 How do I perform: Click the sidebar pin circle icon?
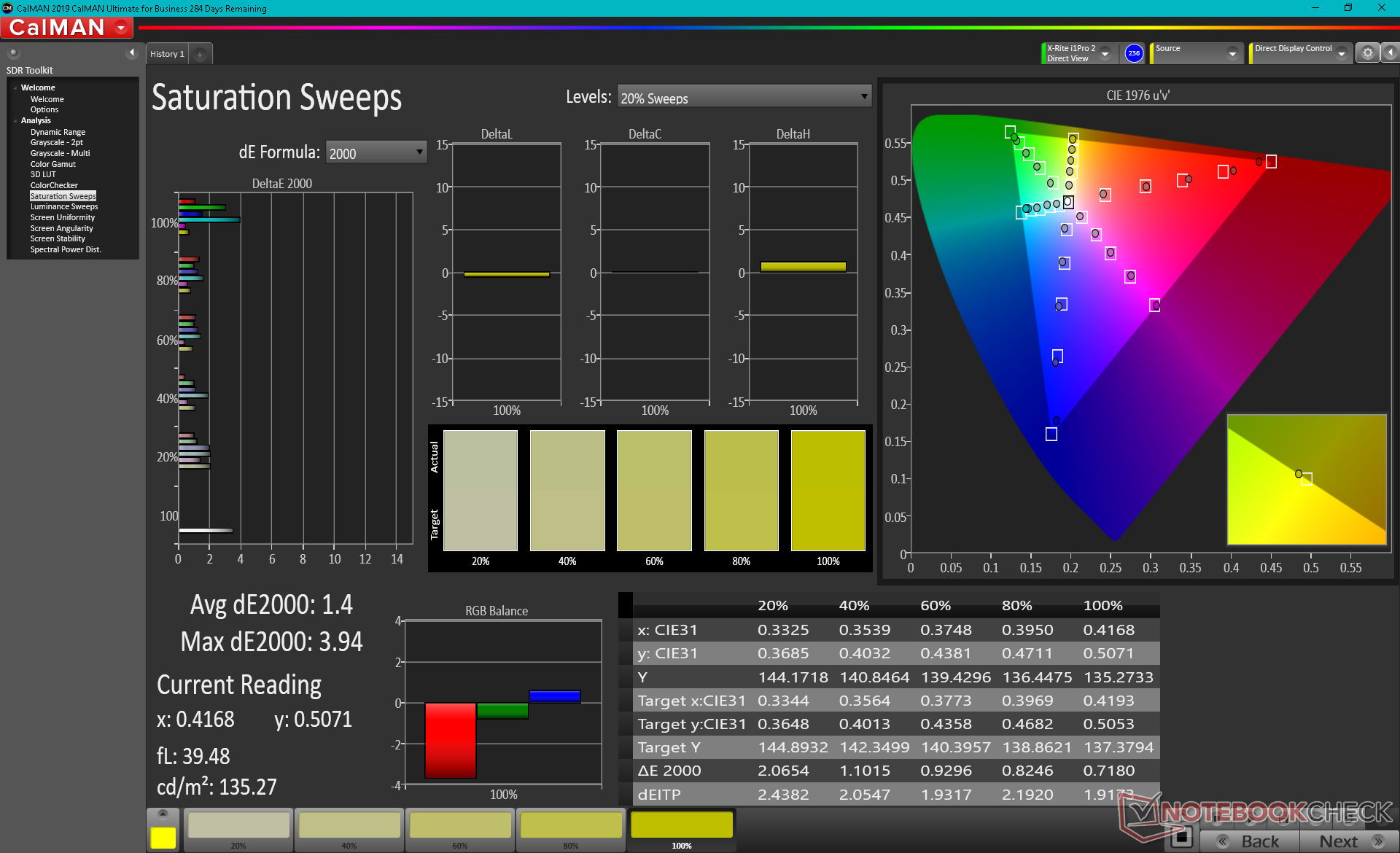click(13, 52)
